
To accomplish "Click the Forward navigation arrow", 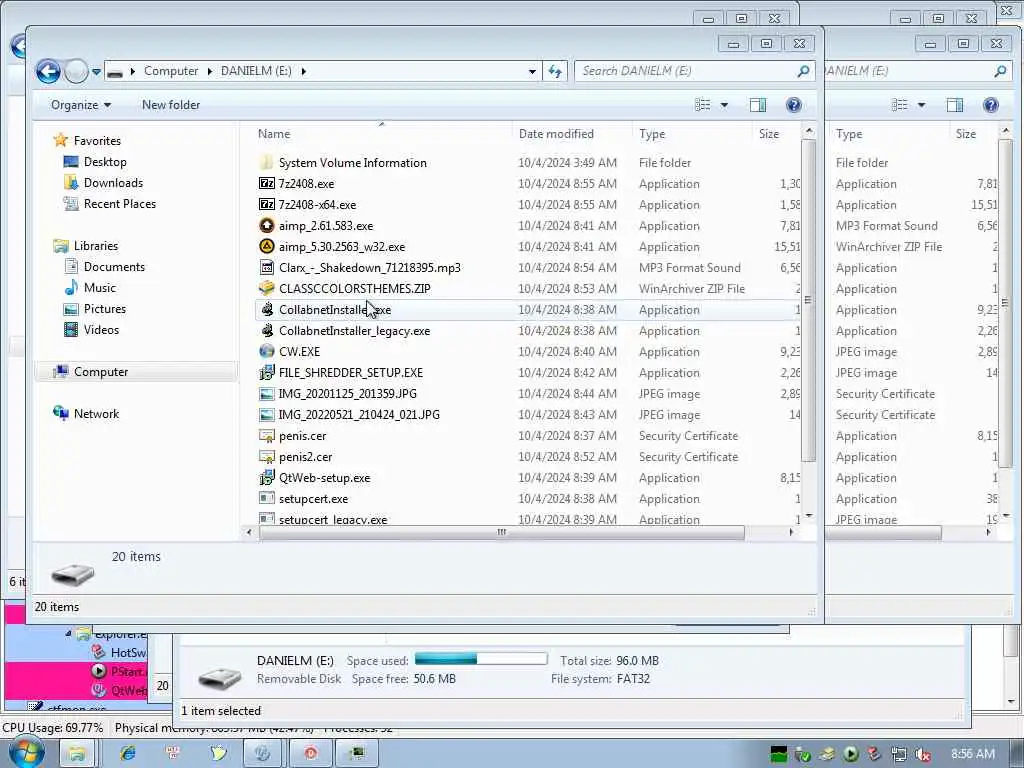I will coord(76,71).
